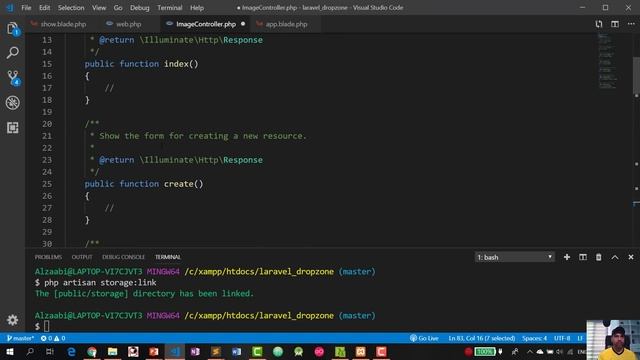Open the Terminal menu
This screenshot has height=360, width=640.
tap(170, 8)
